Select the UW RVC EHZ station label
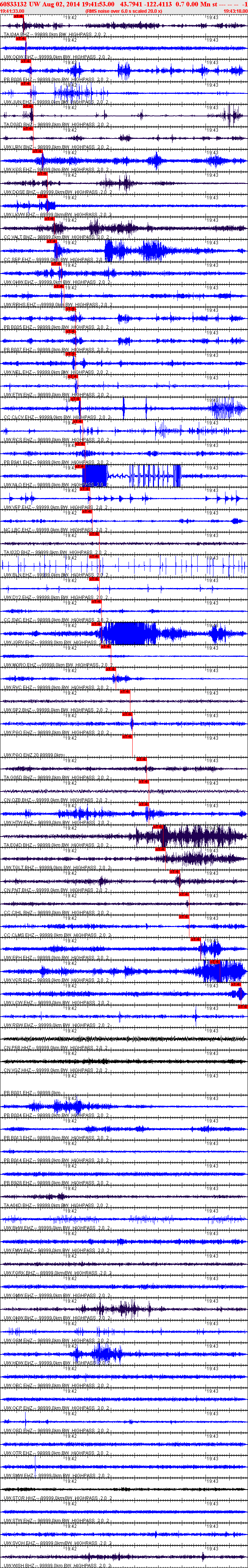The height and width of the screenshot is (1568, 248). pyautogui.click(x=57, y=688)
